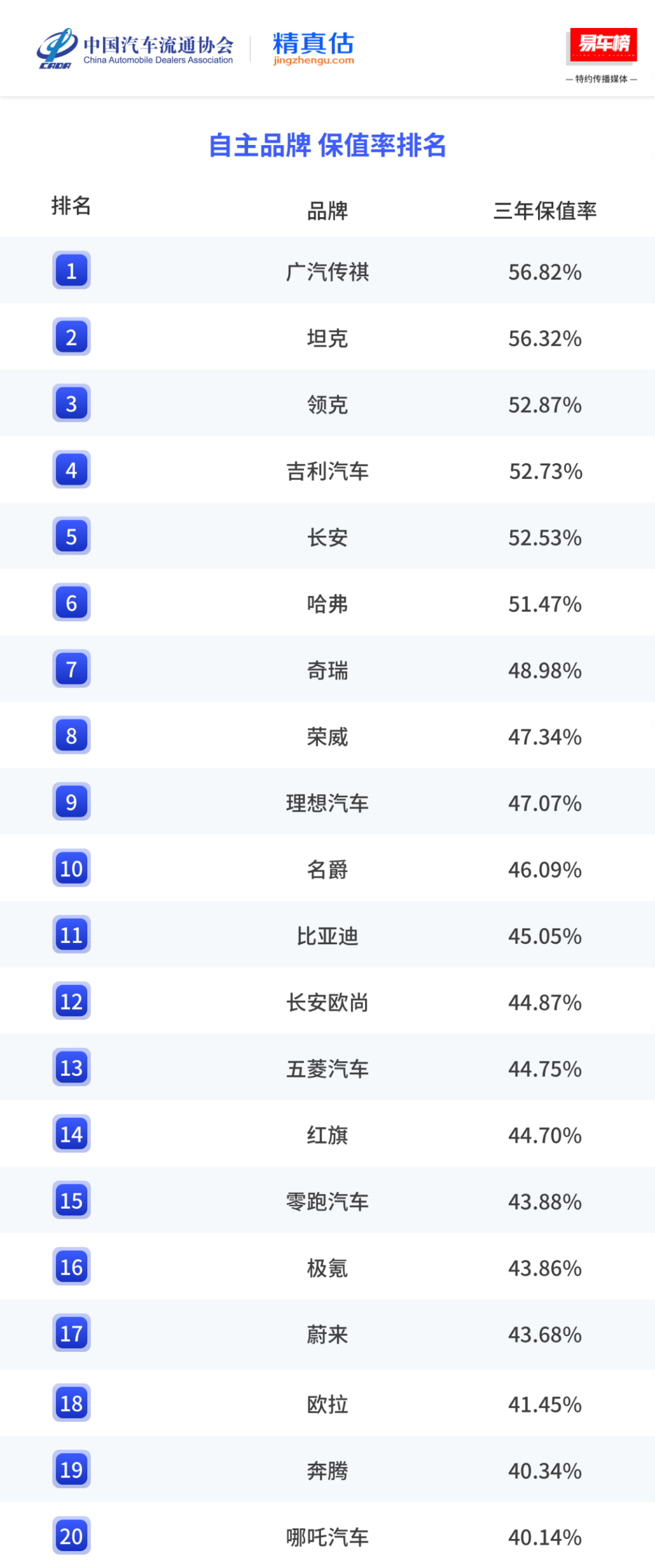
Task: Select the rank 17 badge icon
Action: tap(71, 1333)
